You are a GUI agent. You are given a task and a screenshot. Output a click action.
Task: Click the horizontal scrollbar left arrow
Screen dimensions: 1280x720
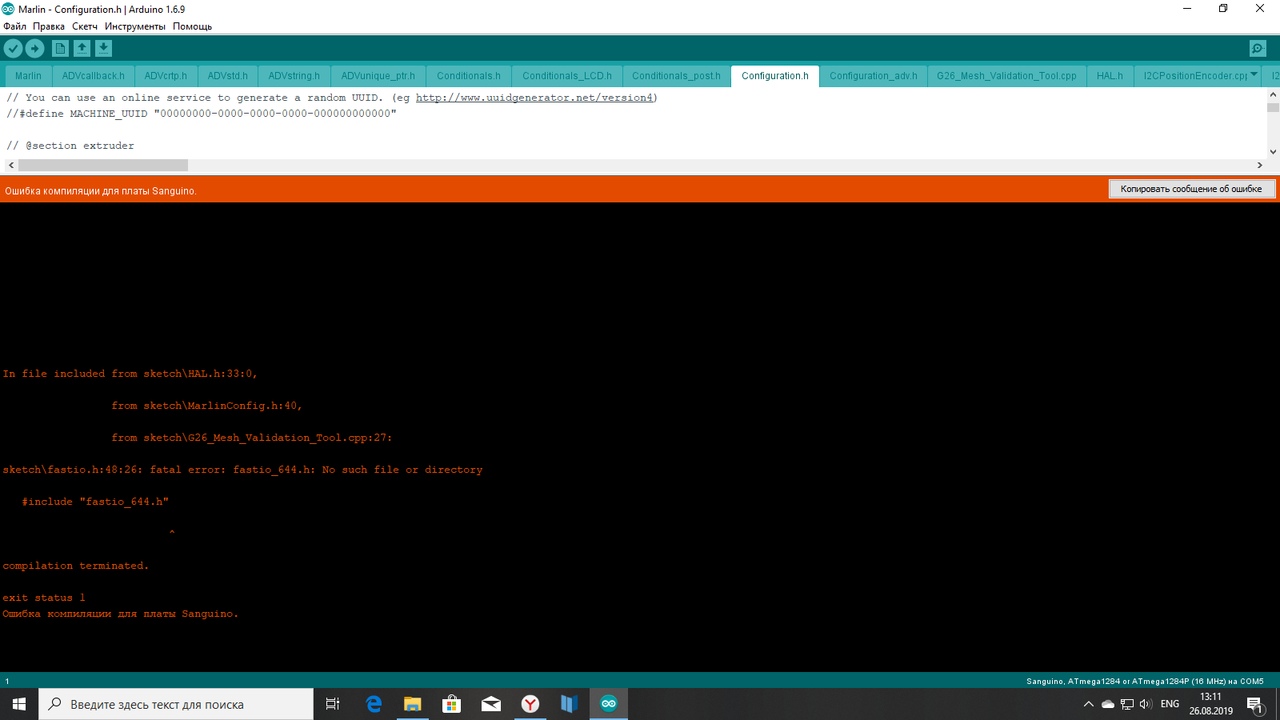pyautogui.click(x=11, y=165)
